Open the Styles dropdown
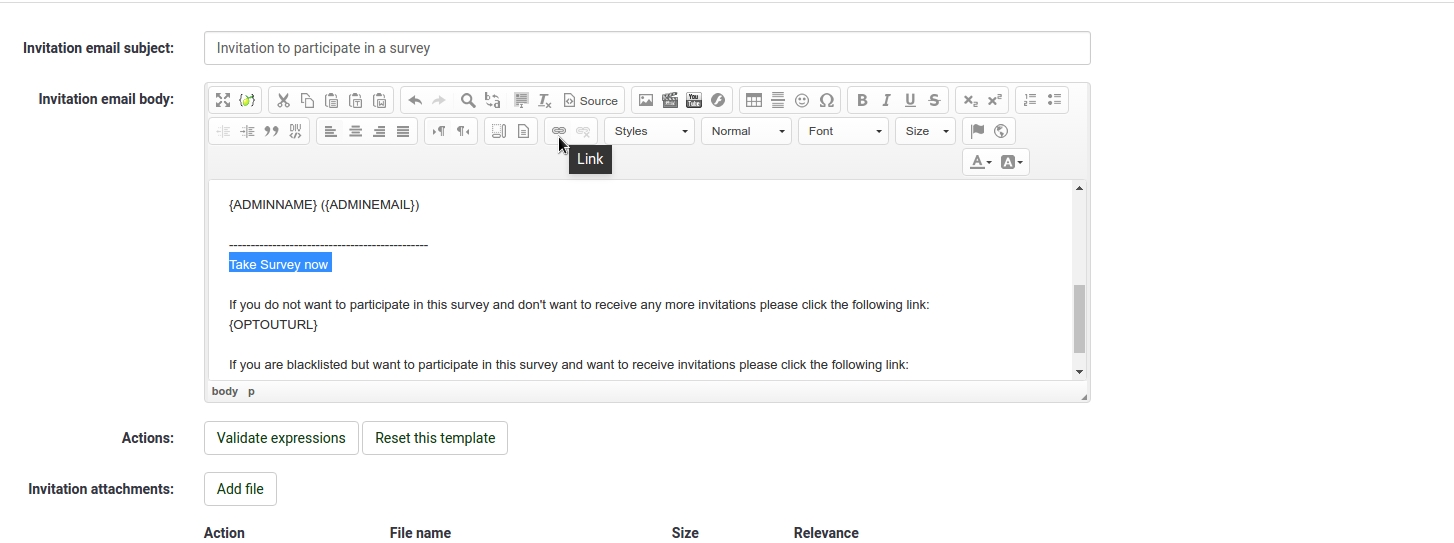This screenshot has width=1454, height=543. click(650, 131)
